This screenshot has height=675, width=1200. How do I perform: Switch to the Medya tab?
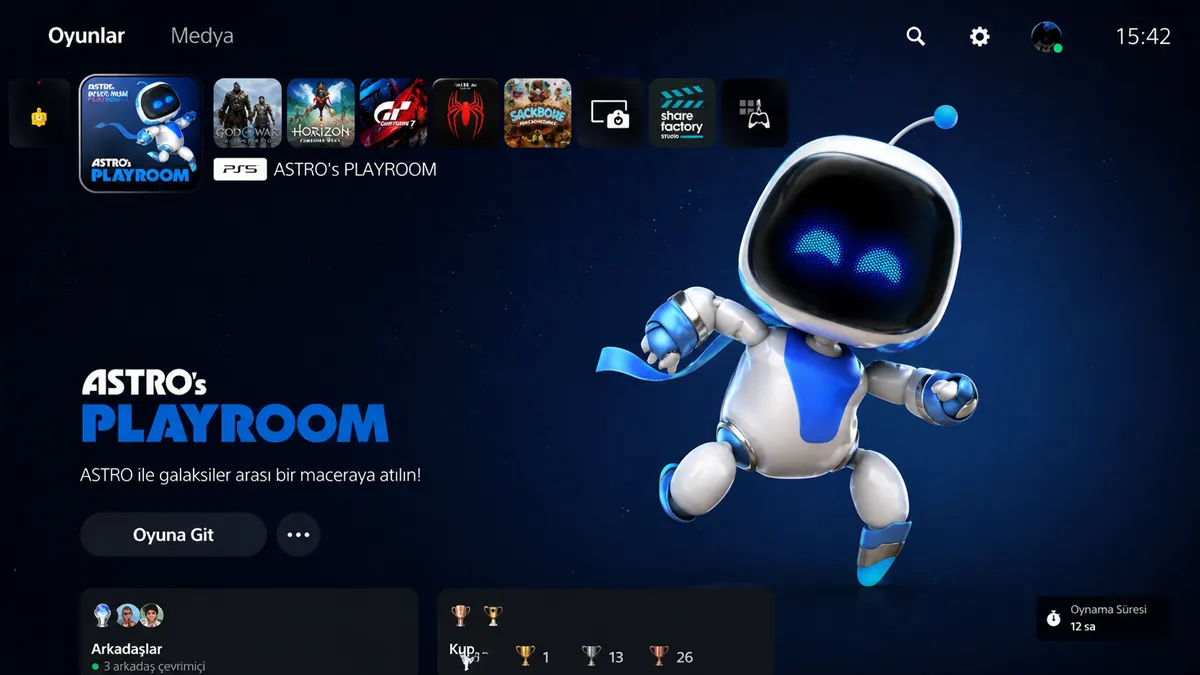202,36
